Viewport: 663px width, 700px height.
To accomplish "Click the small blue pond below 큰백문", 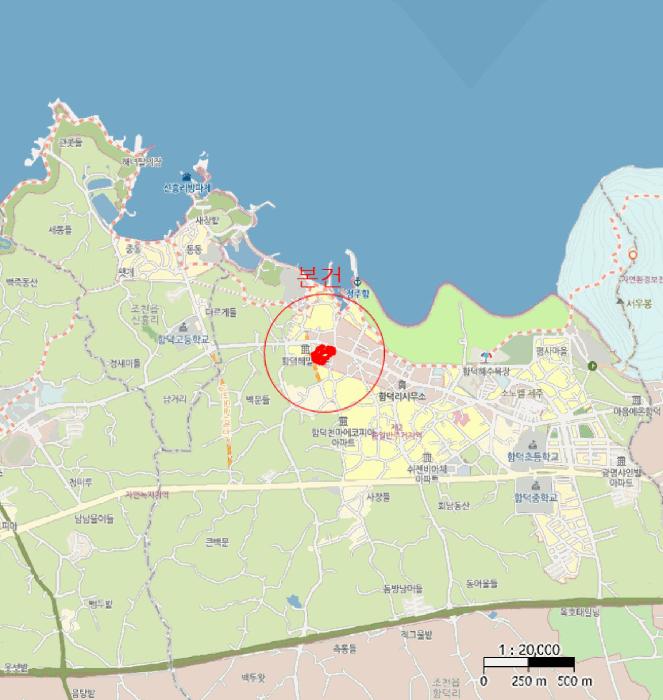I will click(x=292, y=601).
